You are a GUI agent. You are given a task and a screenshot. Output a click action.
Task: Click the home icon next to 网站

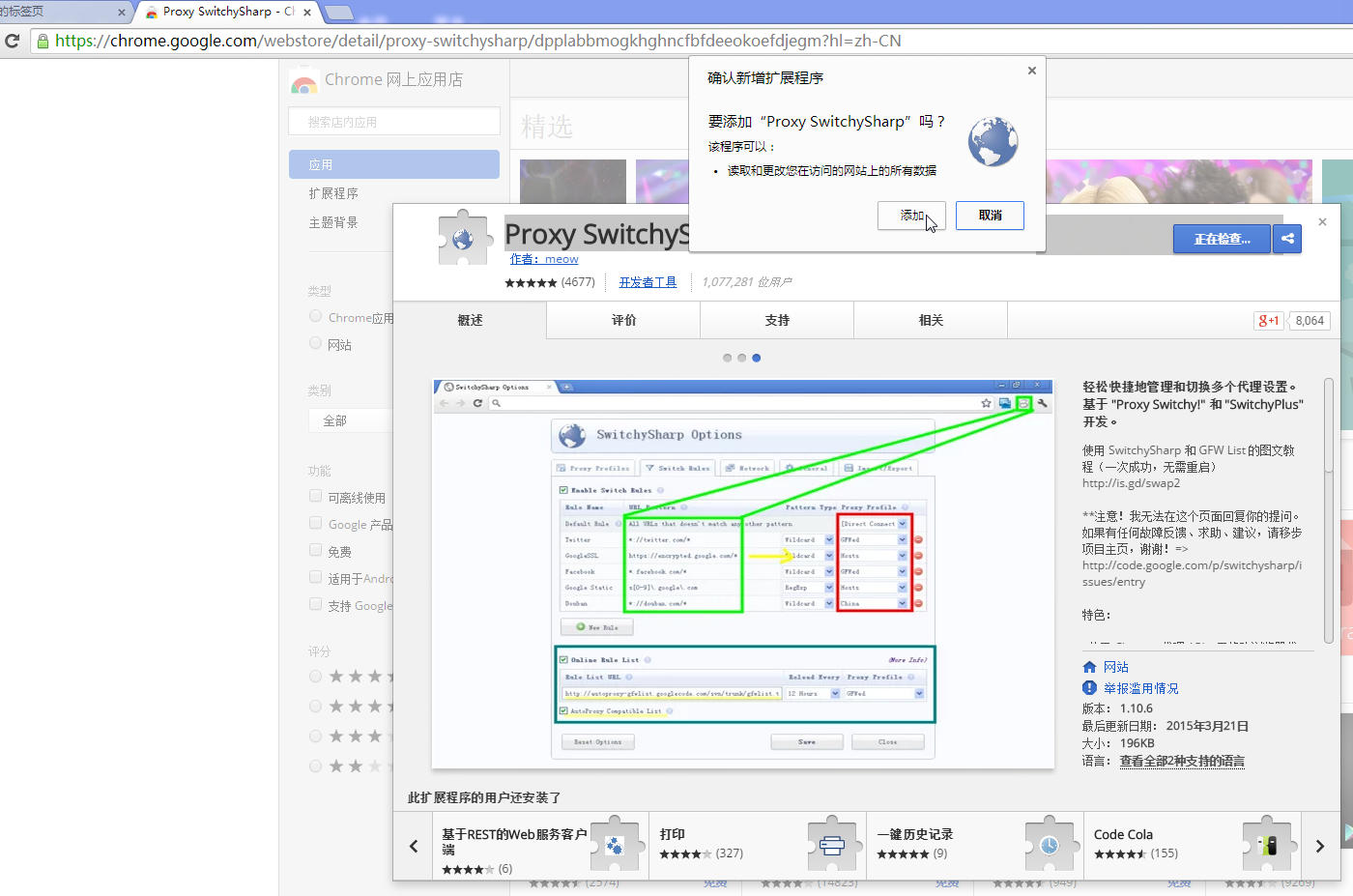click(1089, 667)
